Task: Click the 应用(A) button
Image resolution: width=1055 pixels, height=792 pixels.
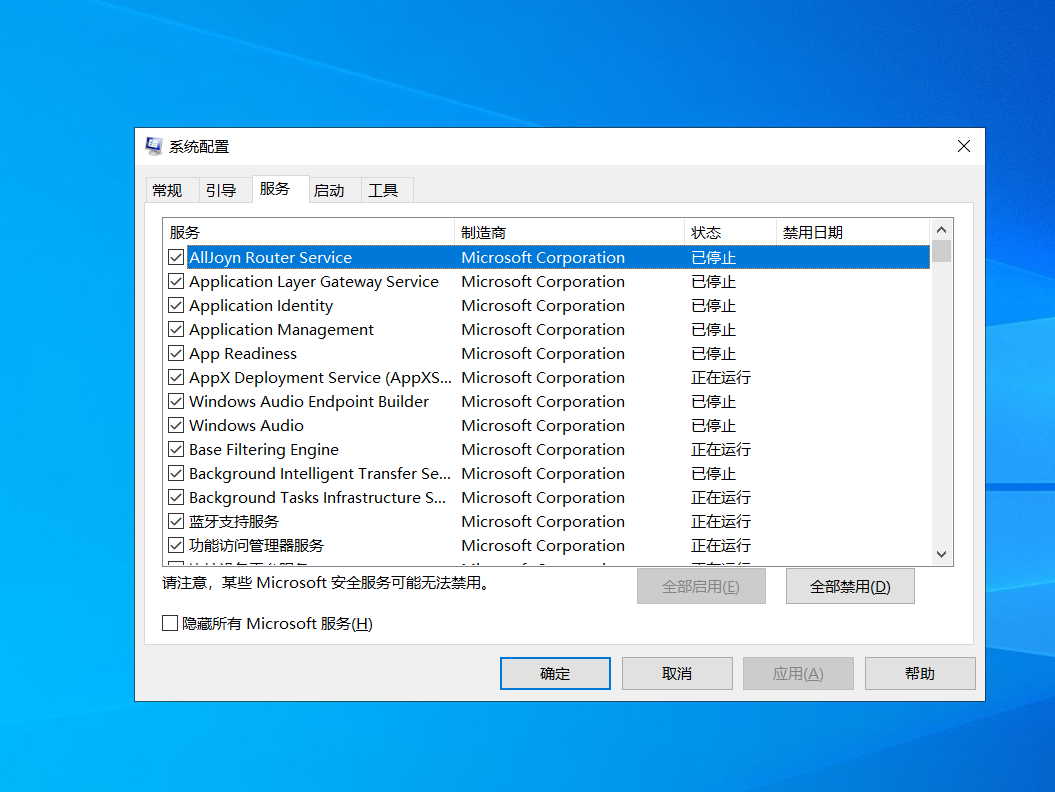Action: pyautogui.click(x=798, y=674)
